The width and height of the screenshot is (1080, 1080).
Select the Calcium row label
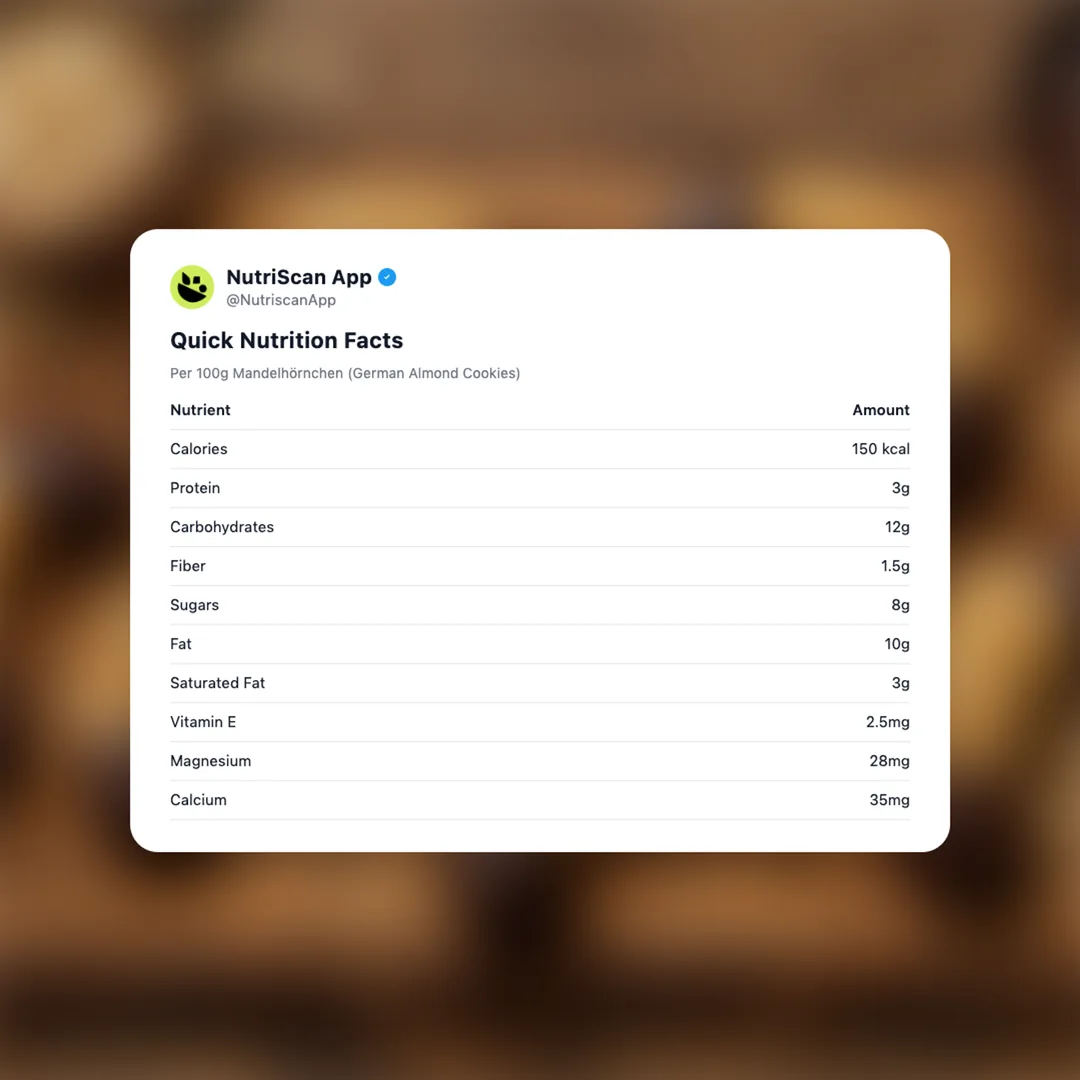tap(198, 800)
